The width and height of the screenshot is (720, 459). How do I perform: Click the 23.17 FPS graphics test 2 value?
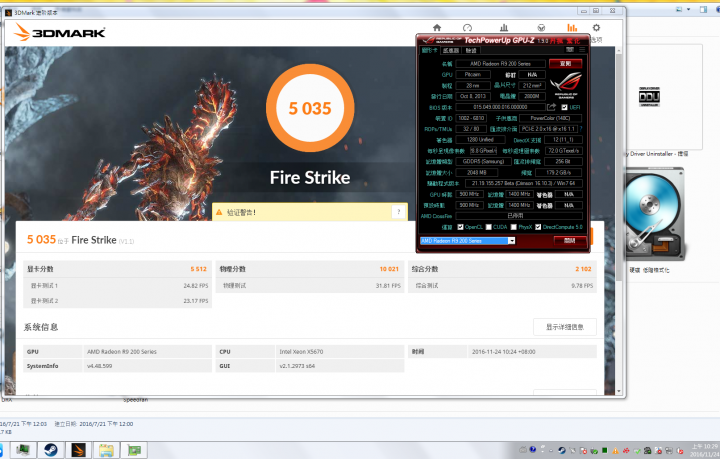[196, 301]
